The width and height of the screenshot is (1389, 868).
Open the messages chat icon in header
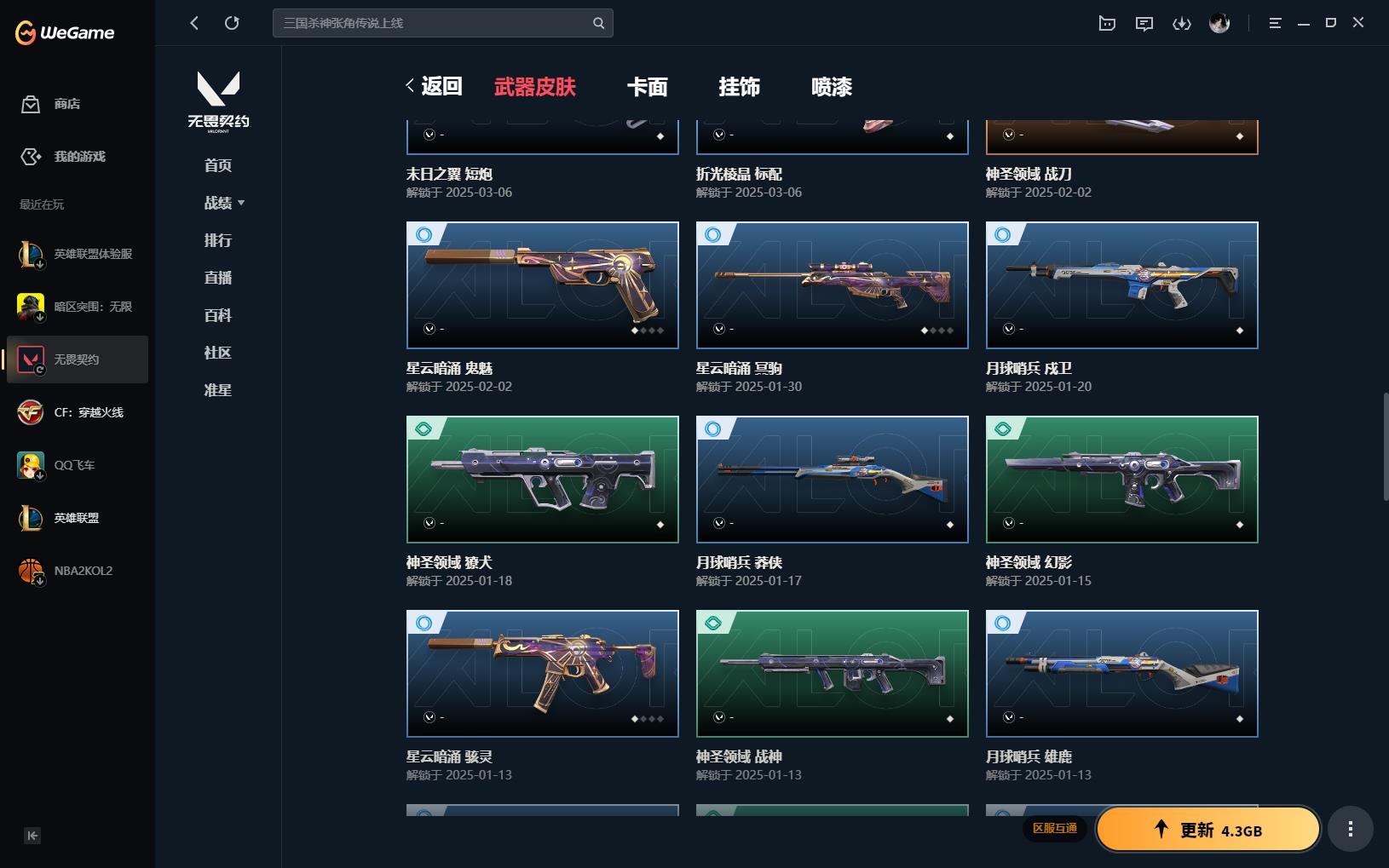[1144, 23]
